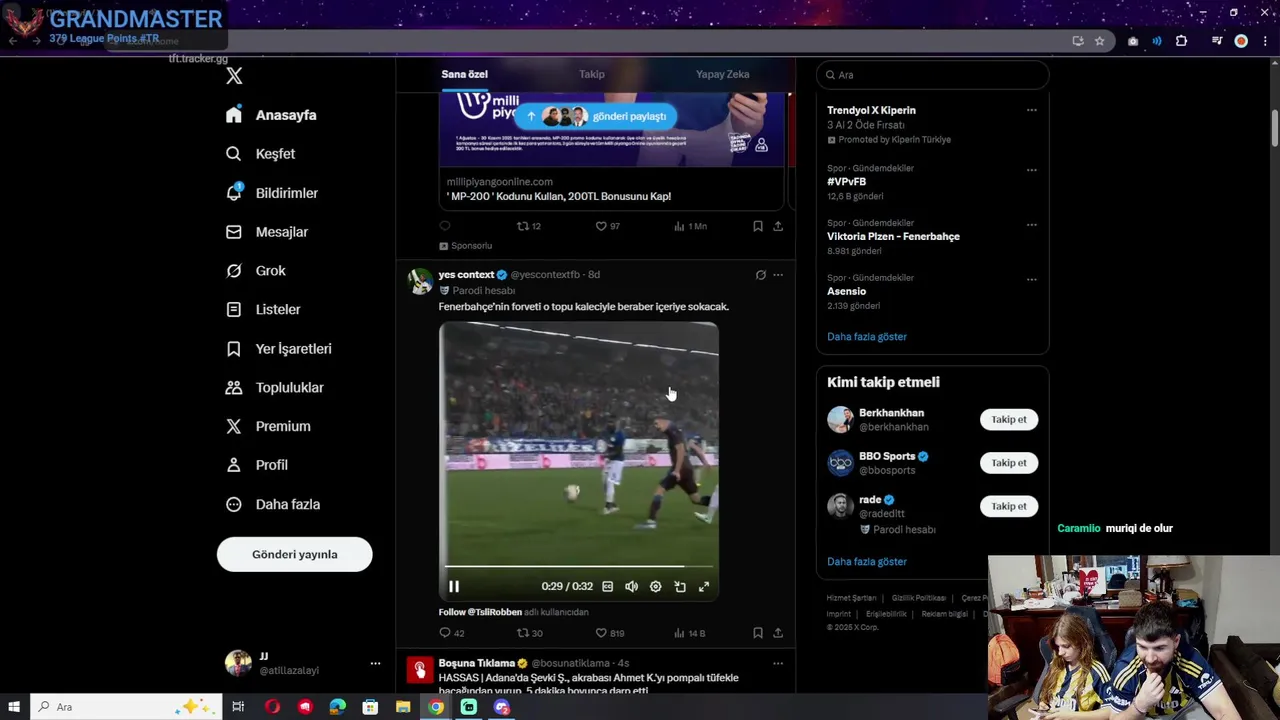Open more options on Boşuna Tıklama post
Viewport: 1280px width, 720px height.
point(778,663)
